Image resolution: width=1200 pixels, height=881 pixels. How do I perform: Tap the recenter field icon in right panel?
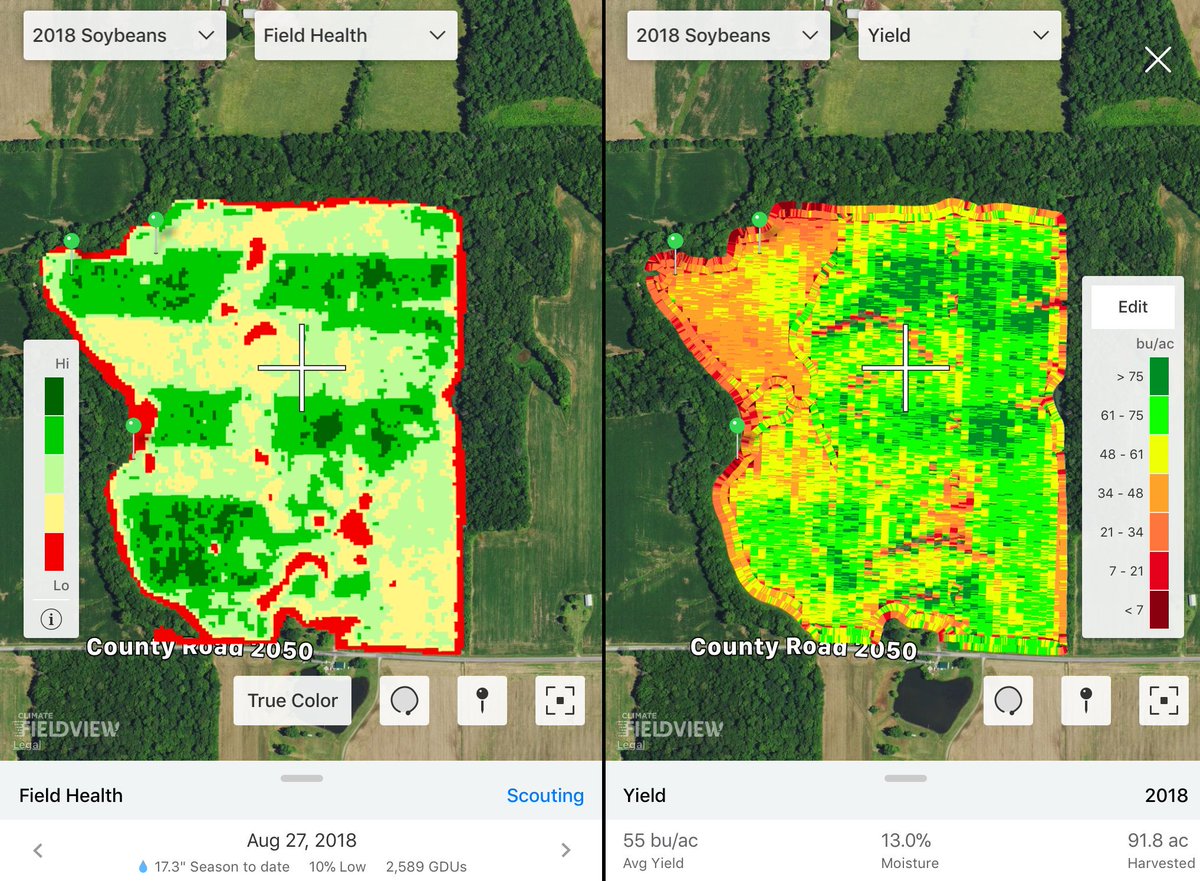[x=1164, y=701]
